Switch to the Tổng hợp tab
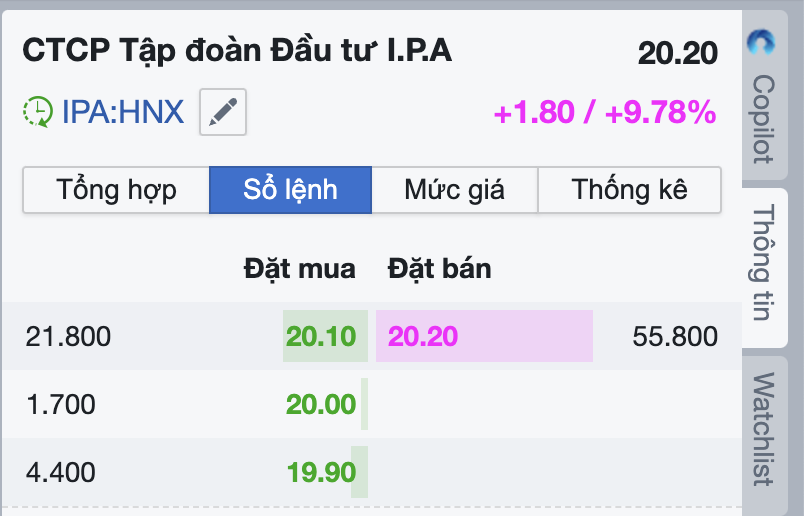 pos(116,190)
